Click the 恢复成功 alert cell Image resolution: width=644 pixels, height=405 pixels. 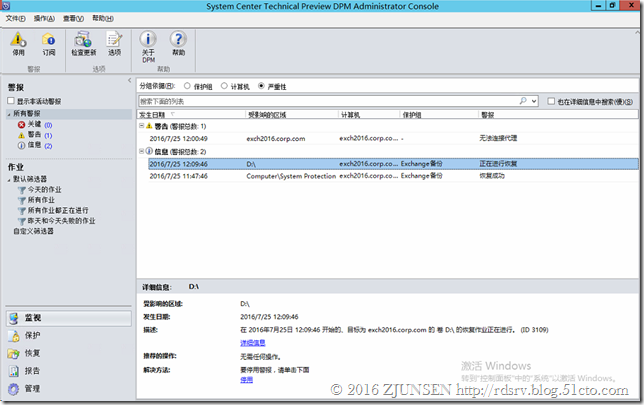coord(492,176)
